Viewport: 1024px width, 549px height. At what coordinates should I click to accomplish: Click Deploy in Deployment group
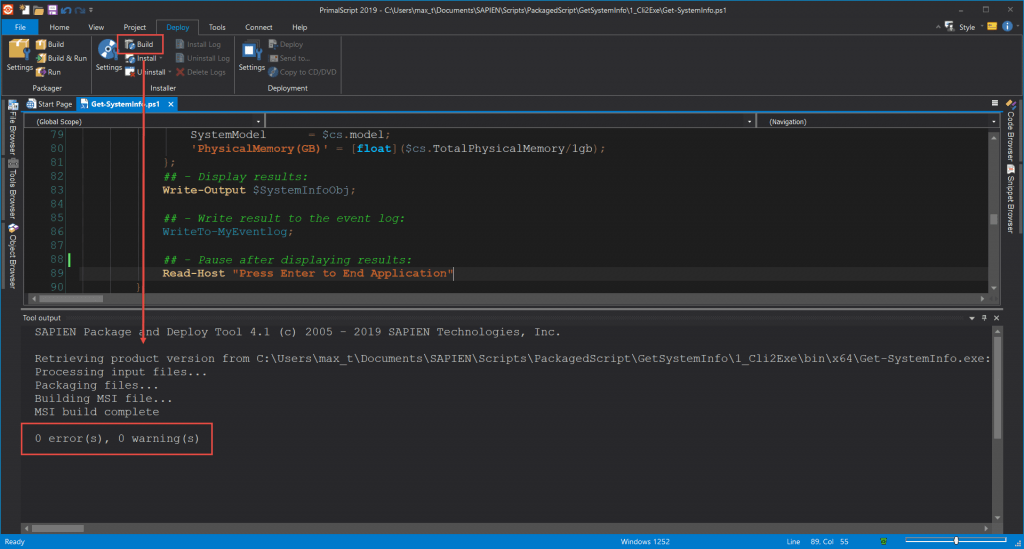(285, 44)
